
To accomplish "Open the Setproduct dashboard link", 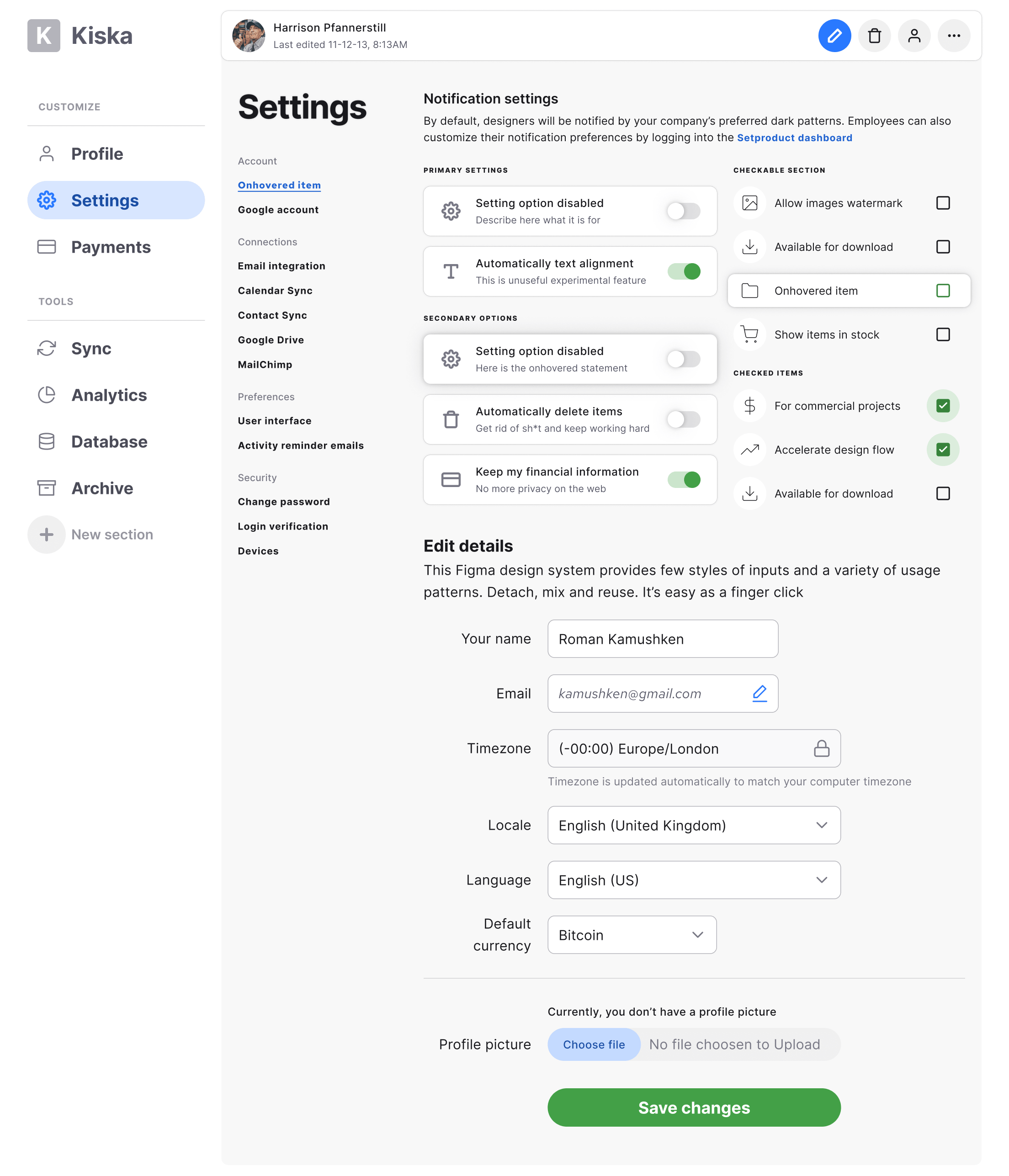I will point(794,138).
